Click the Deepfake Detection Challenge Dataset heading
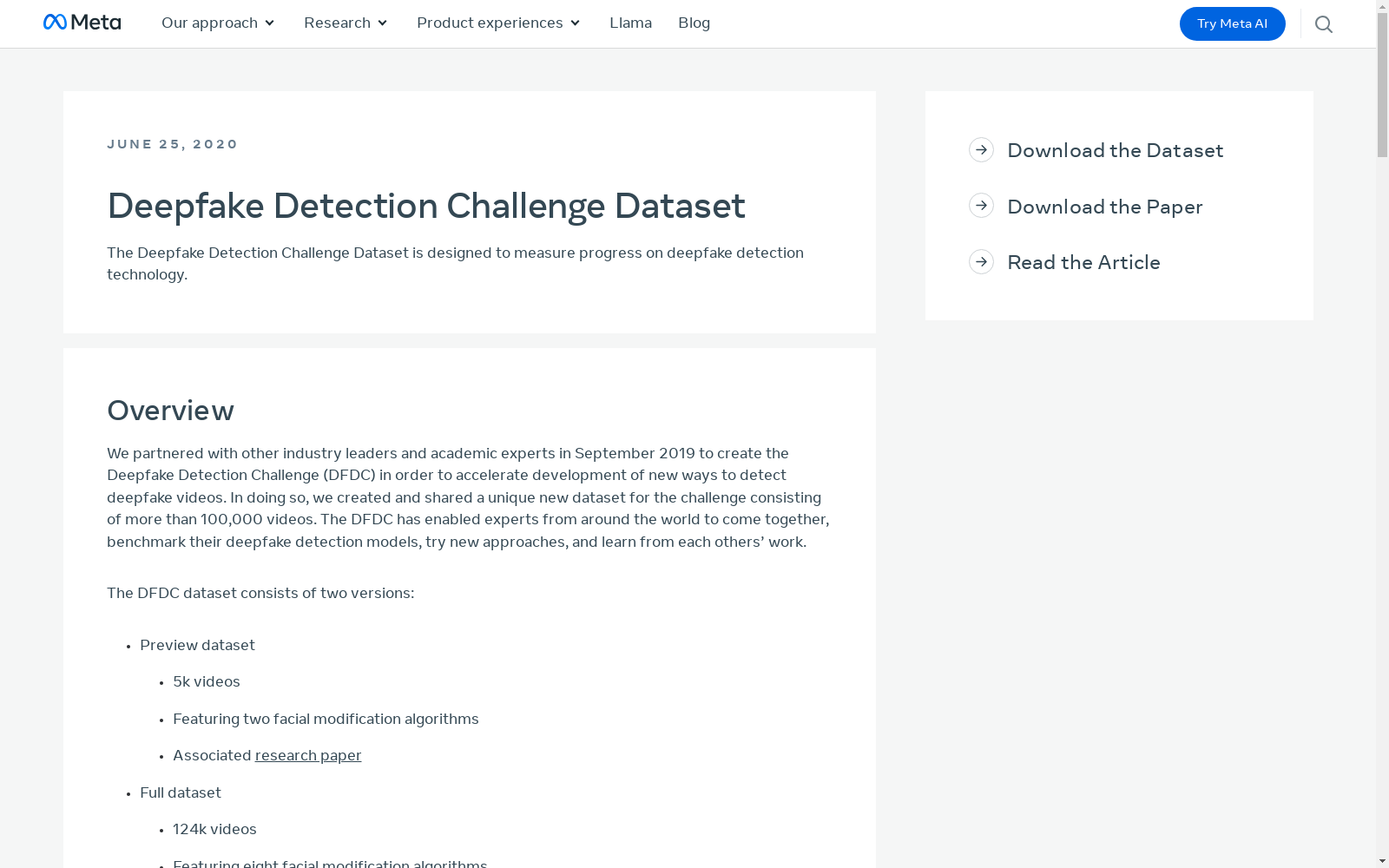This screenshot has height=868, width=1389. (426, 207)
